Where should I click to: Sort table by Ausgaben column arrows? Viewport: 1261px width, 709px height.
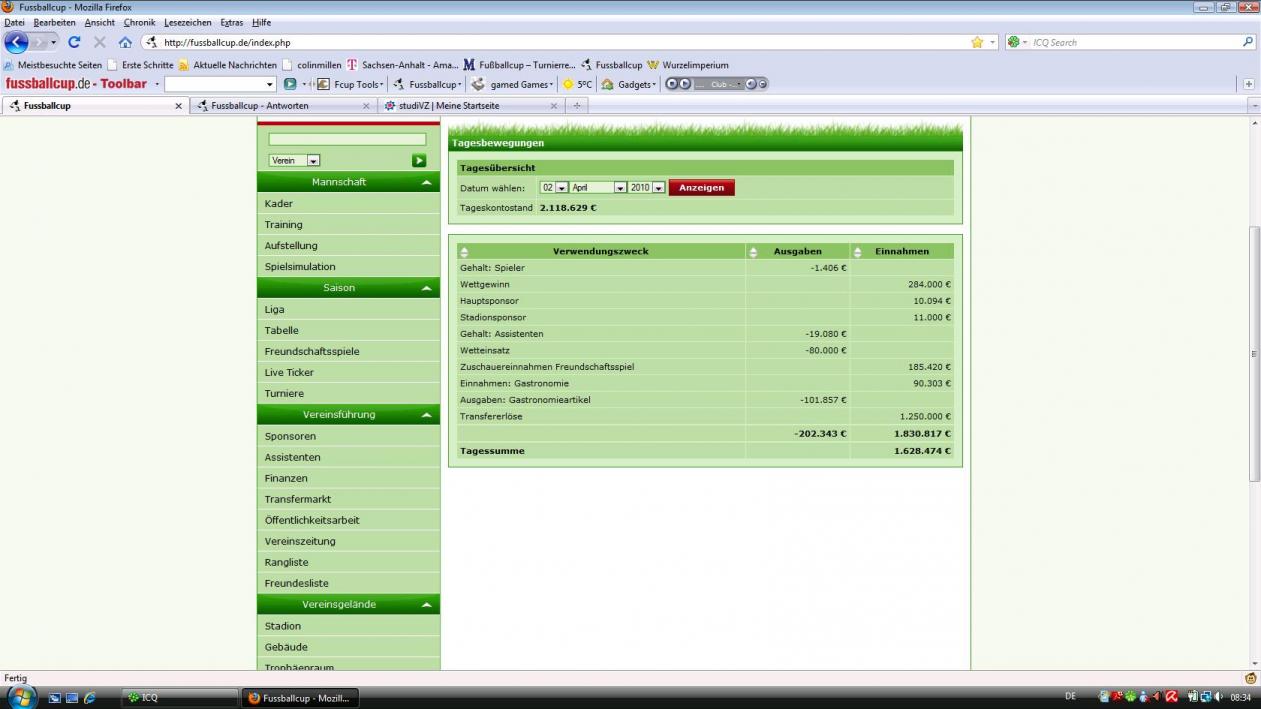(x=754, y=252)
